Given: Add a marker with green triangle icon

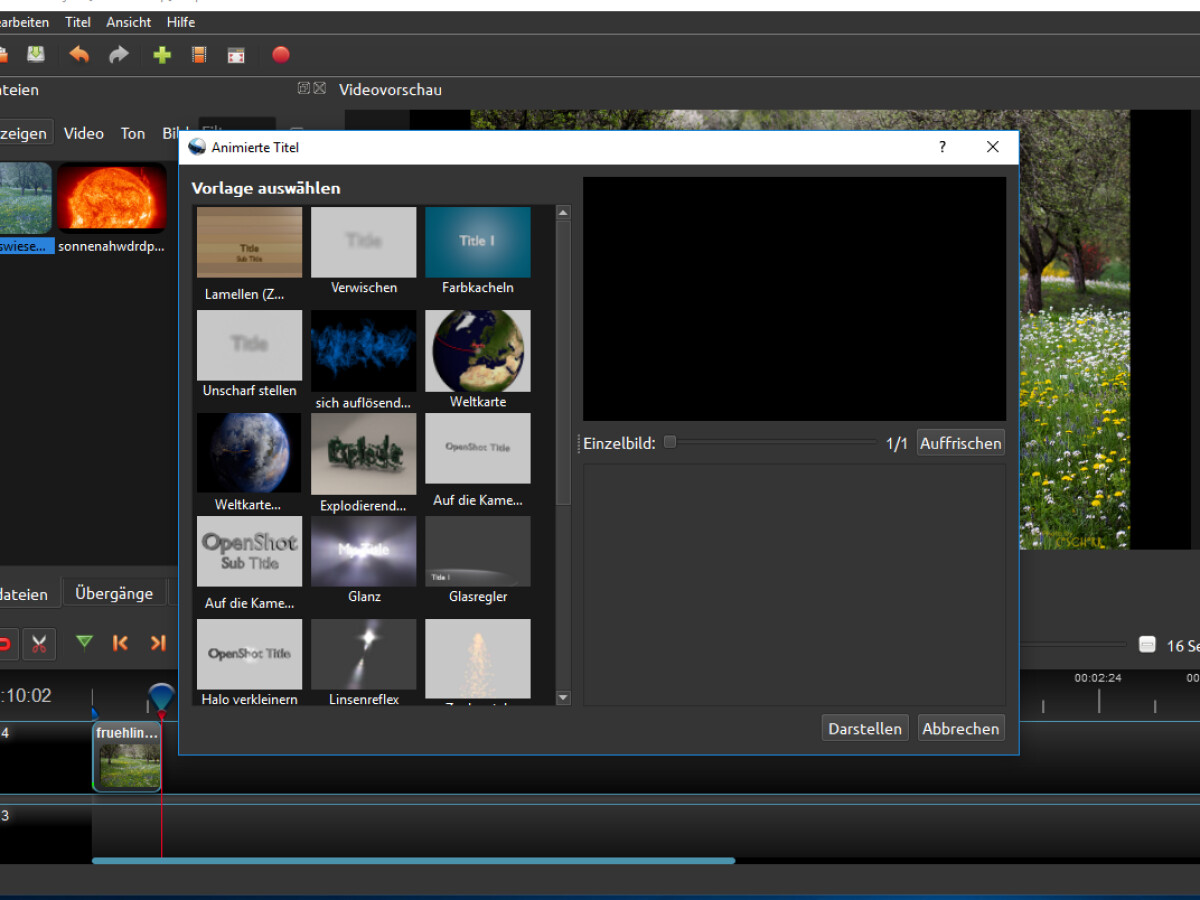Looking at the screenshot, I should pos(84,643).
